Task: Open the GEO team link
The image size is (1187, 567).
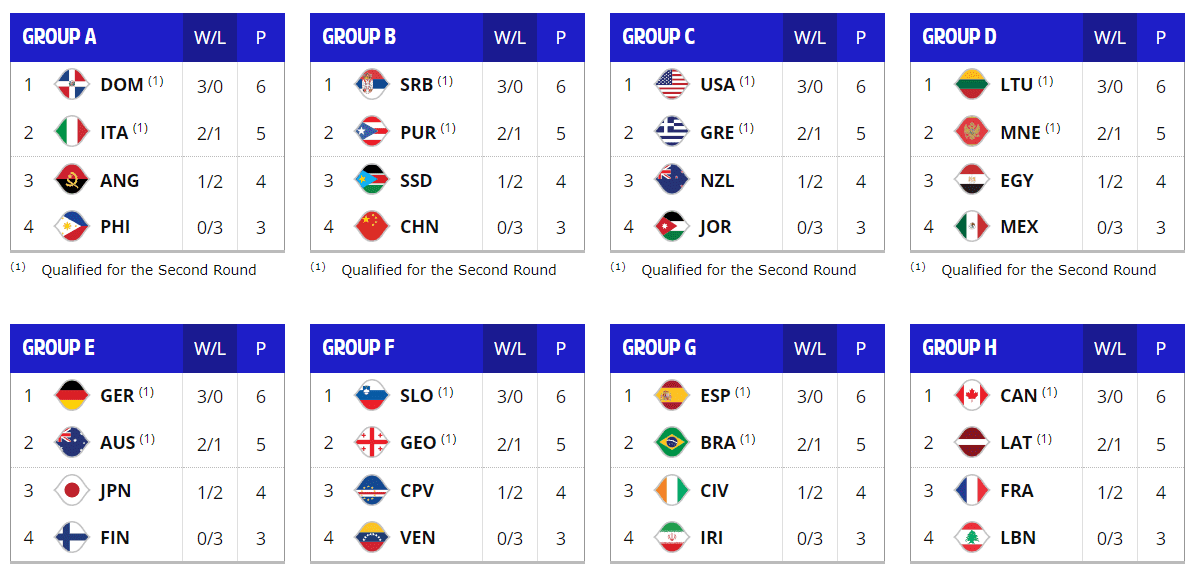Action: tap(418, 443)
